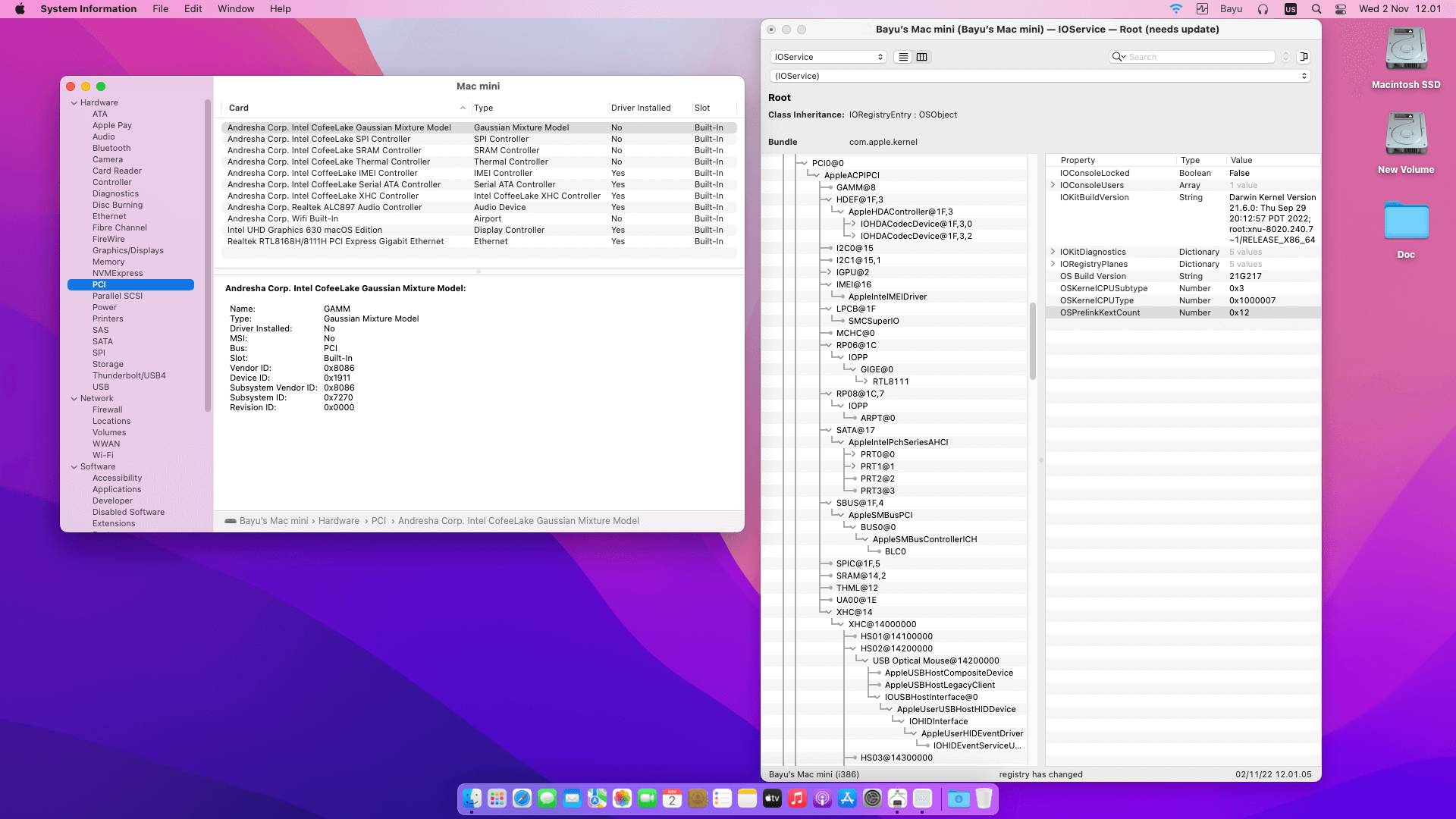Select Graphics/Displays in the sidebar
Viewport: 1456px width, 819px height.
[127, 250]
